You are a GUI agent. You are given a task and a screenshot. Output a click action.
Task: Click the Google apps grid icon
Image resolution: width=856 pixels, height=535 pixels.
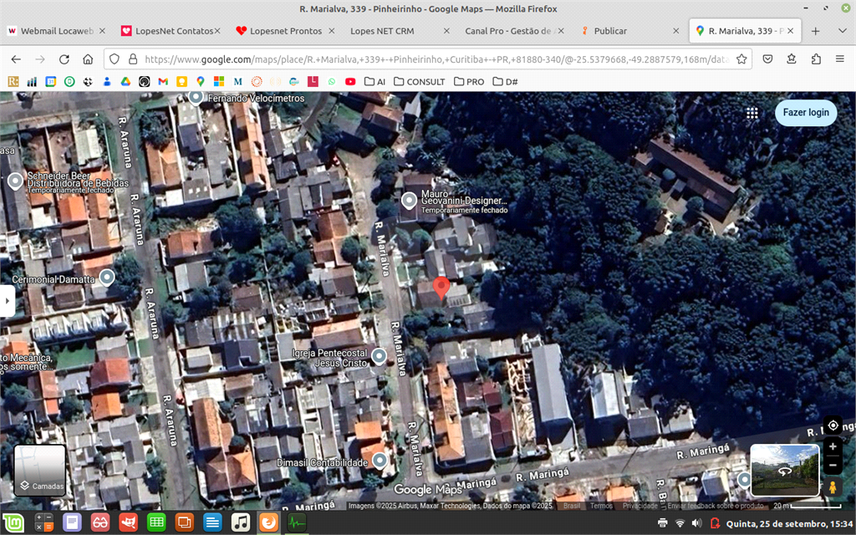coord(752,113)
